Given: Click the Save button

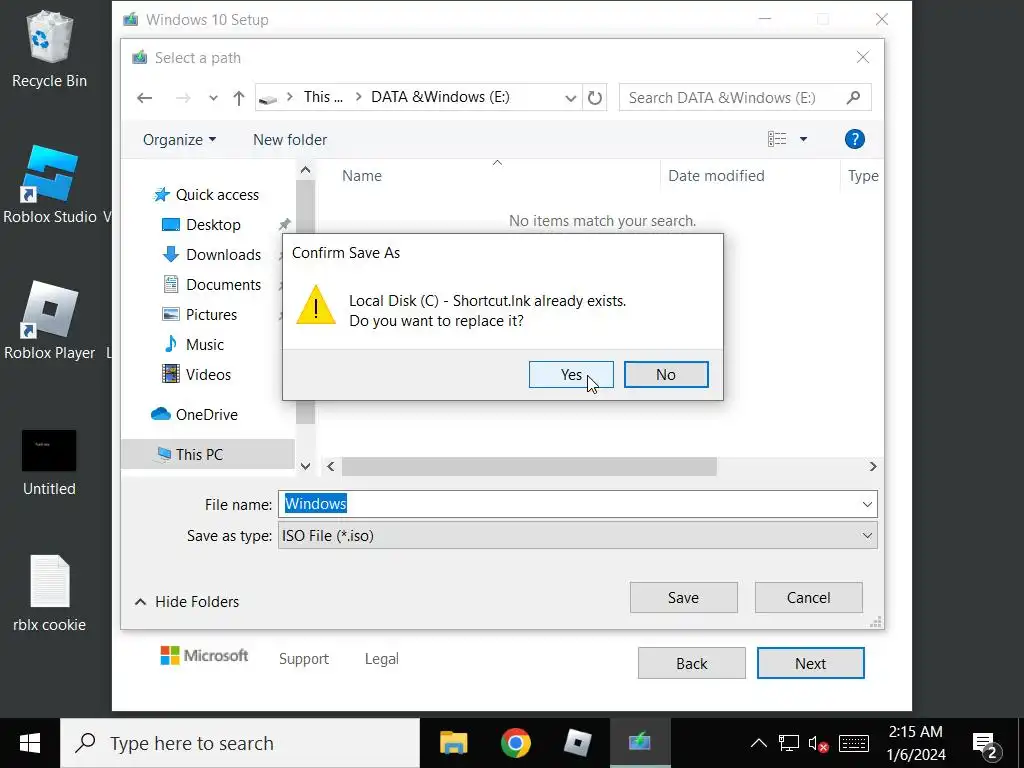Looking at the screenshot, I should click(683, 598).
